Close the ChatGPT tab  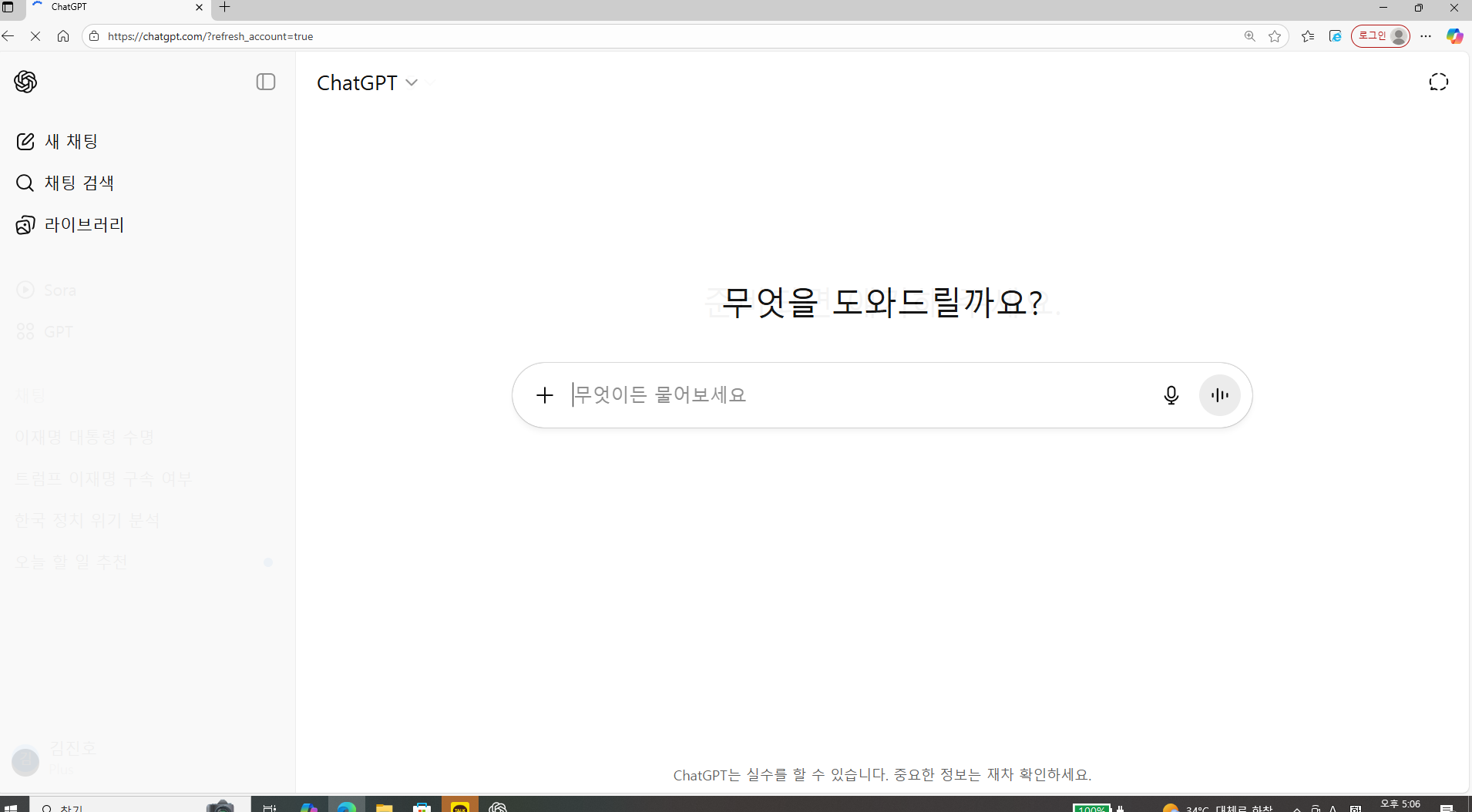click(199, 7)
